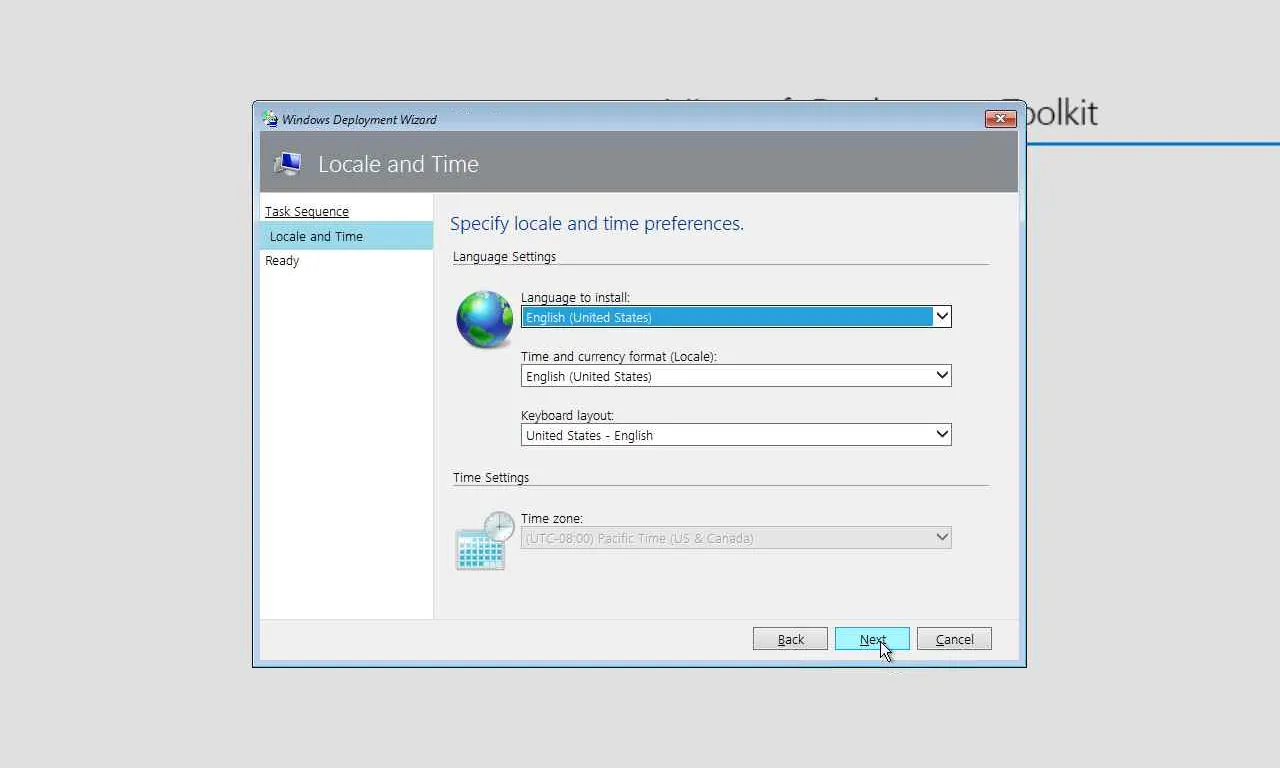This screenshot has width=1280, height=768.
Task: Open the Language to install dropdown
Action: pos(736,317)
